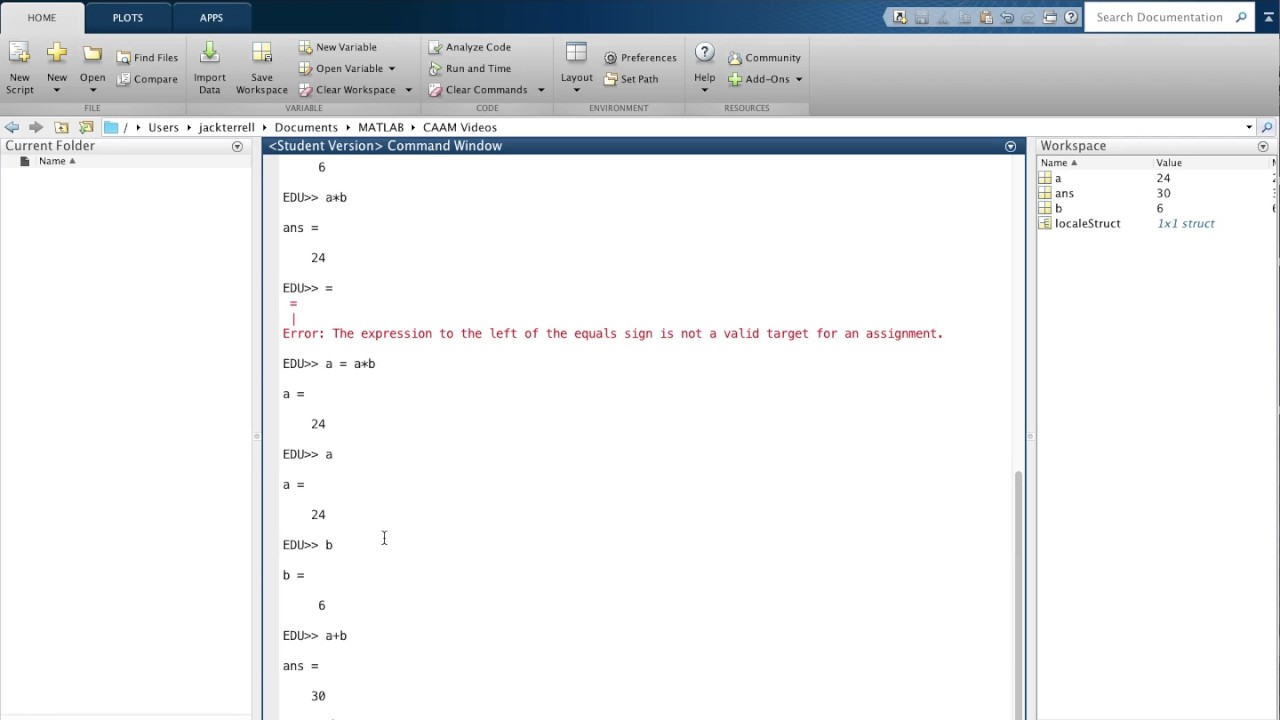Expand the Open Variable dropdown
The width and height of the screenshot is (1280, 720).
391,69
